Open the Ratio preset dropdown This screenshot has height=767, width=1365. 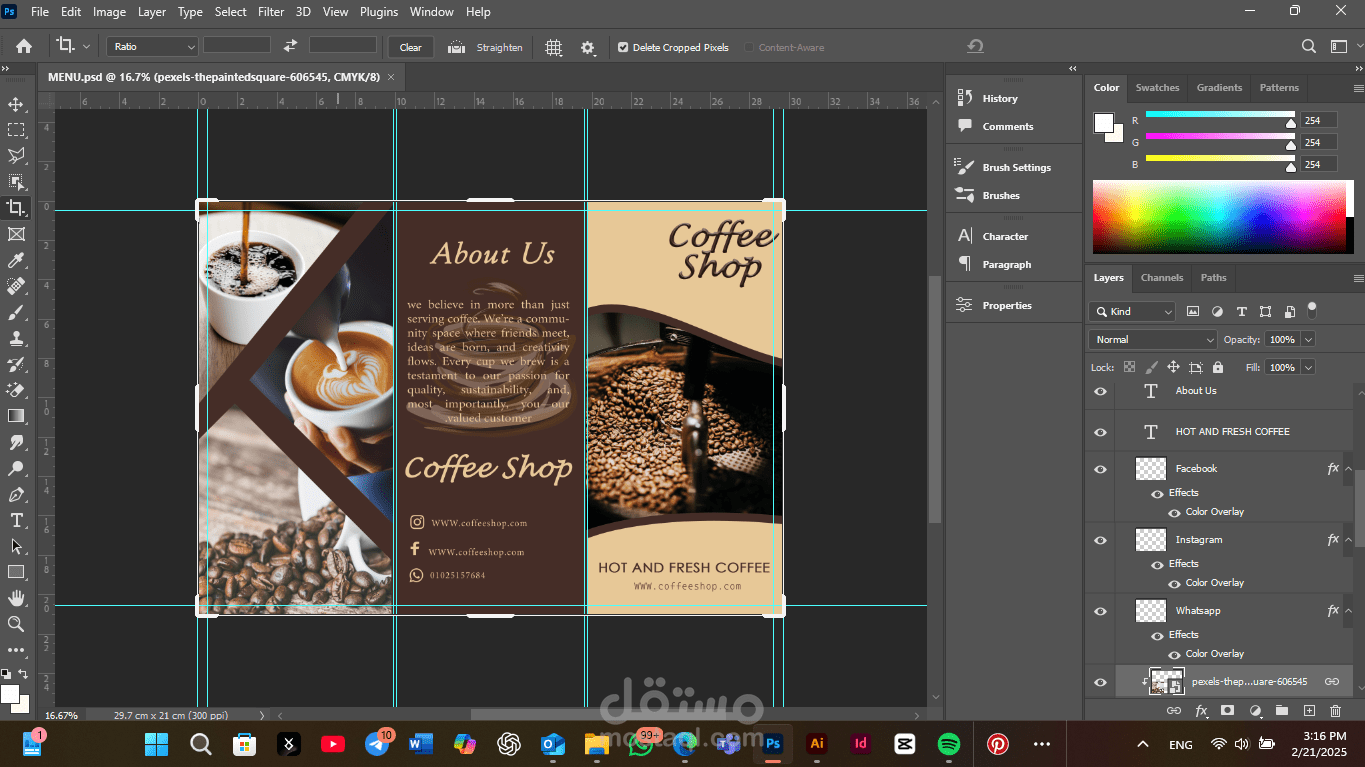(153, 47)
